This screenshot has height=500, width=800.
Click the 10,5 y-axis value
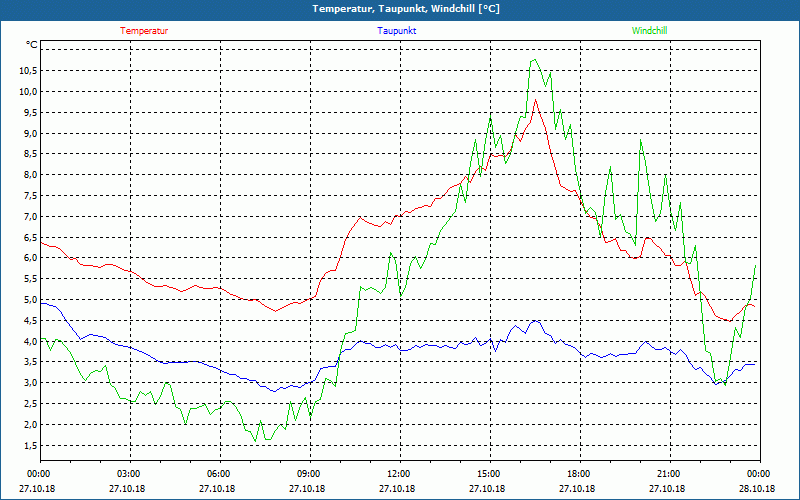pyautogui.click(x=28, y=71)
